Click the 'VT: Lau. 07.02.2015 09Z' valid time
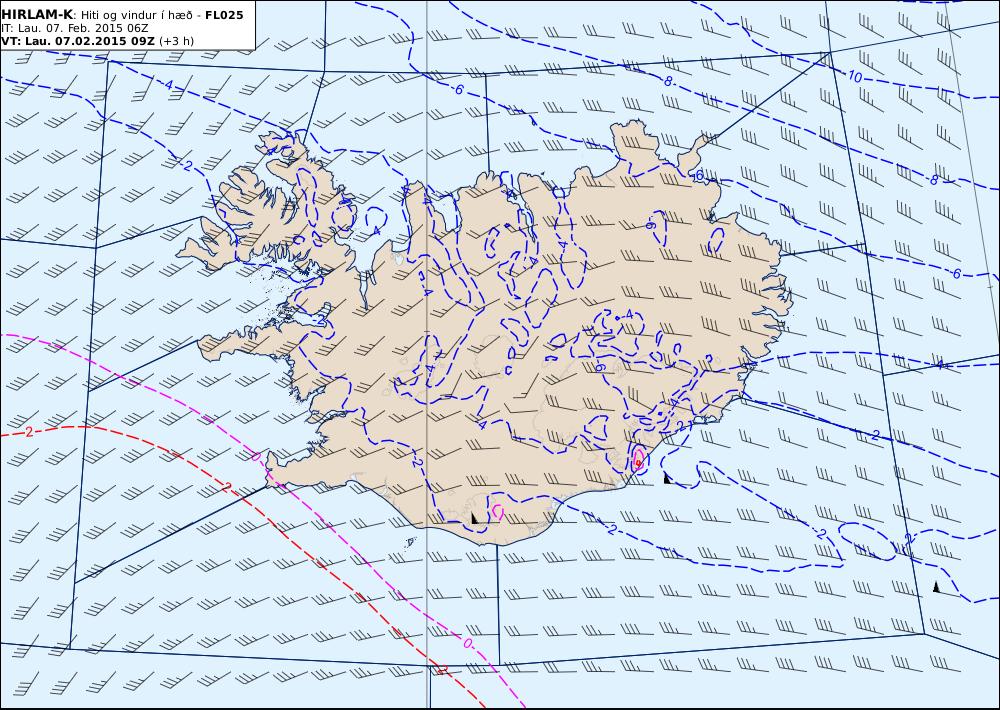1000x710 pixels. pyautogui.click(x=78, y=41)
